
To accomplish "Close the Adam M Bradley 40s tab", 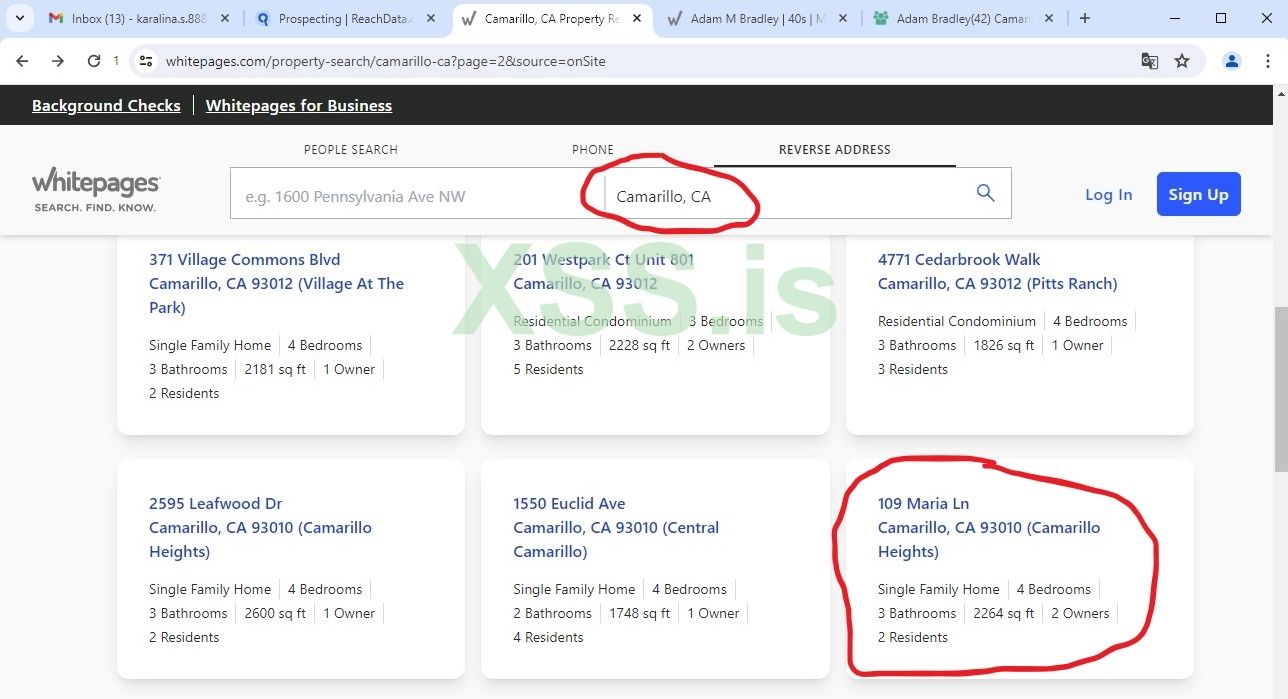I will (x=842, y=18).
